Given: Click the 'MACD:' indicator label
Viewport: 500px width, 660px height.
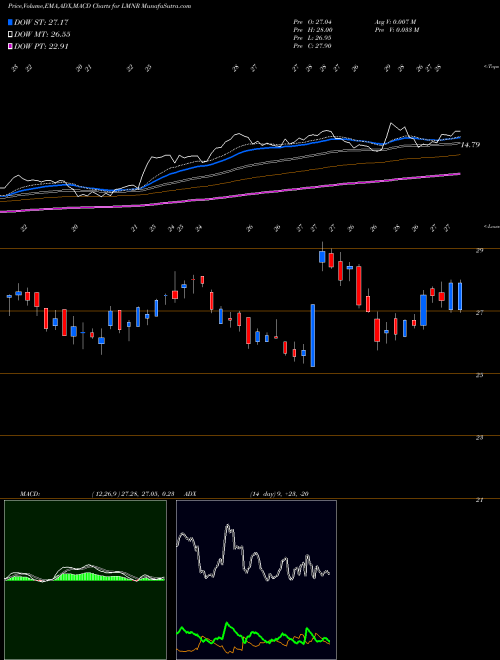Looking at the screenshot, I should 29,494.
